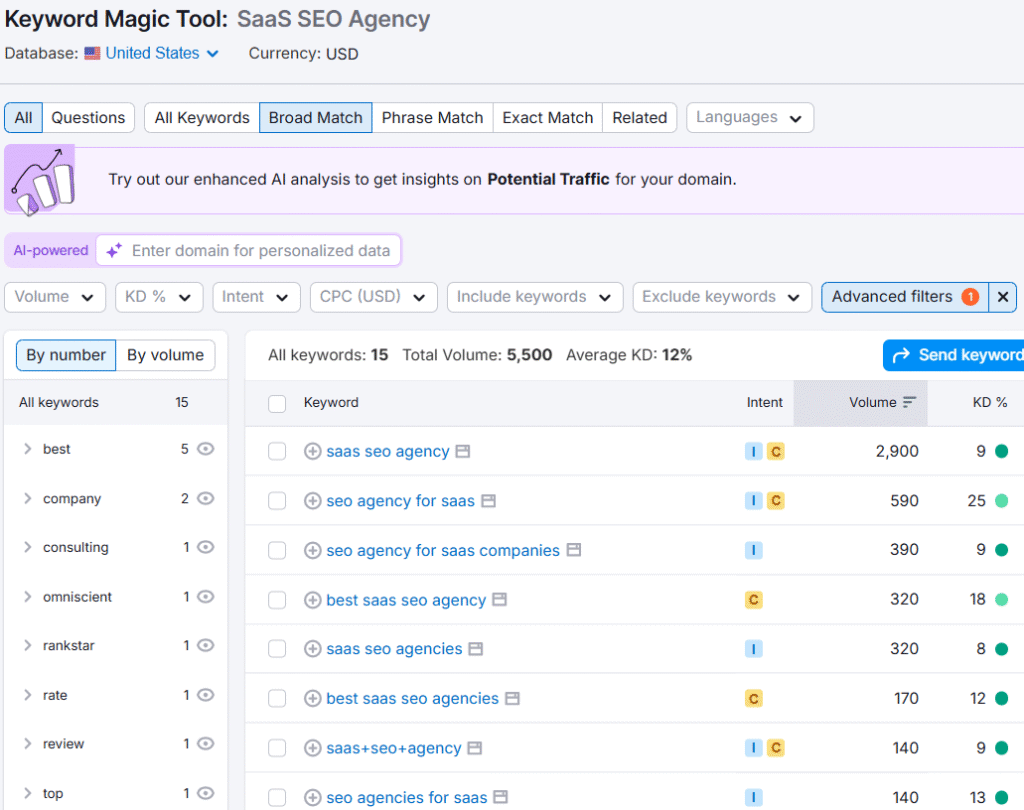
Task: Toggle the eye icon for 'best' group
Action: pyautogui.click(x=205, y=449)
